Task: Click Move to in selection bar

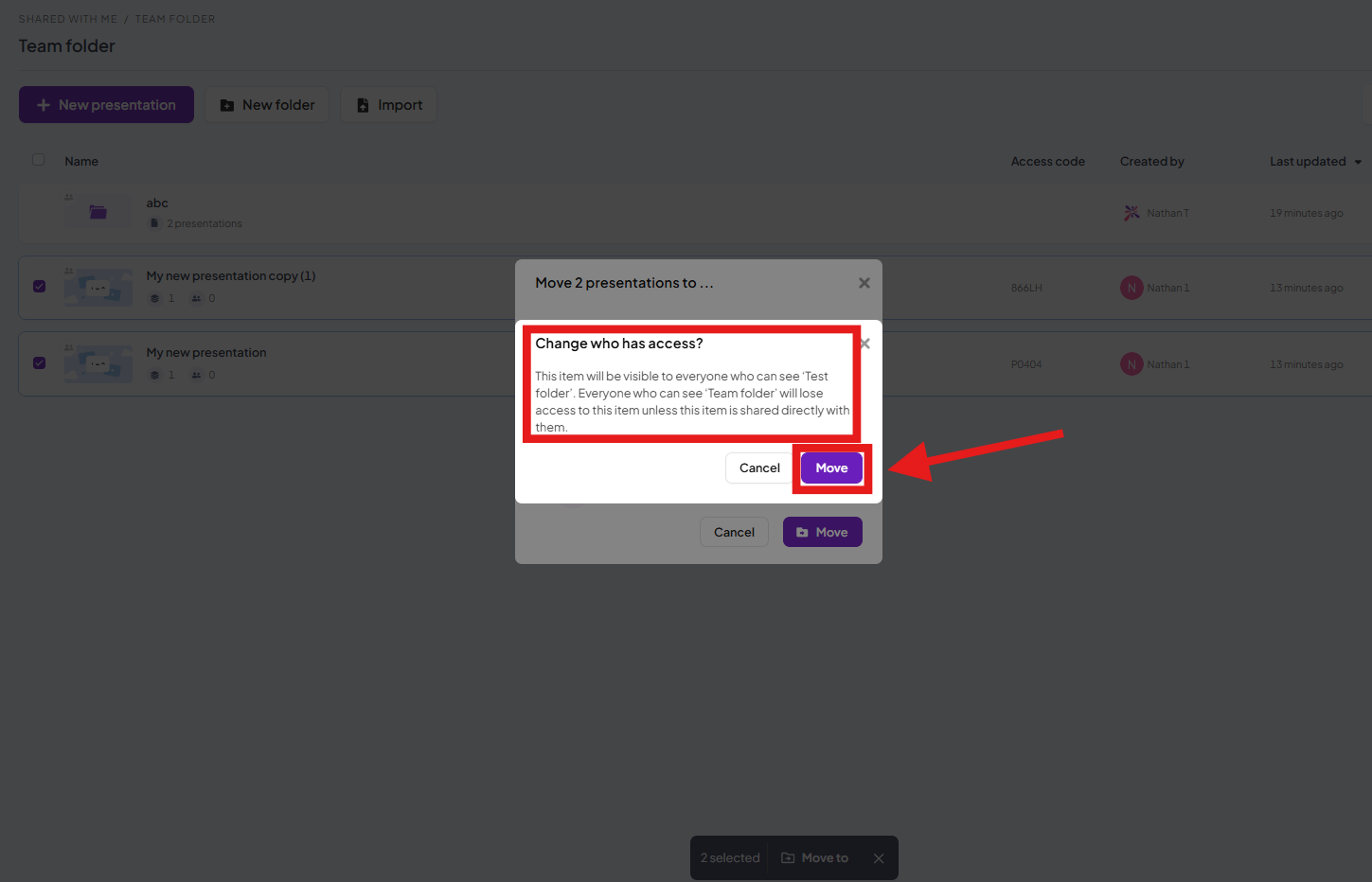Action: 814,858
